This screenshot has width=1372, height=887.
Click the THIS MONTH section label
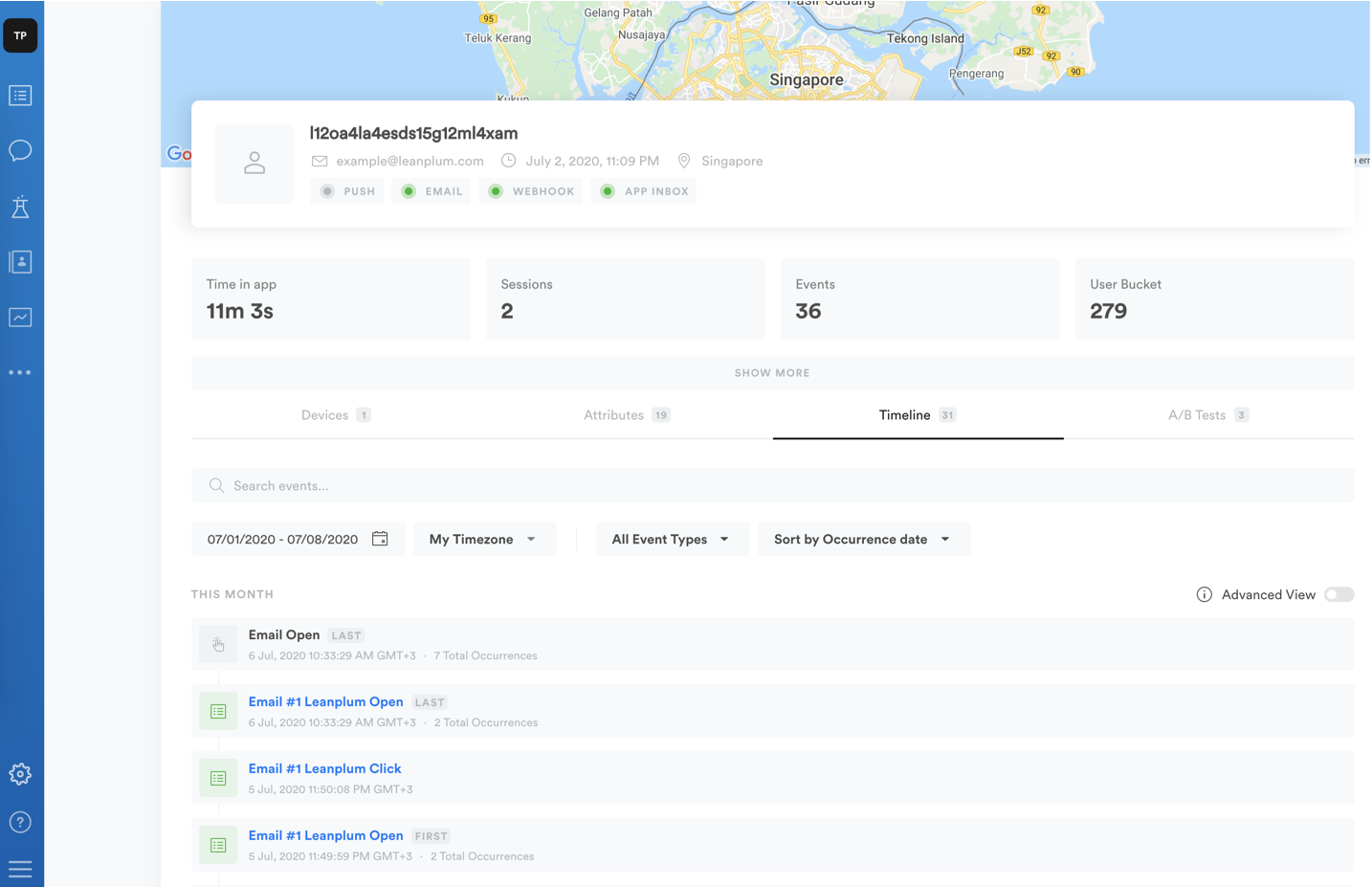(x=232, y=594)
